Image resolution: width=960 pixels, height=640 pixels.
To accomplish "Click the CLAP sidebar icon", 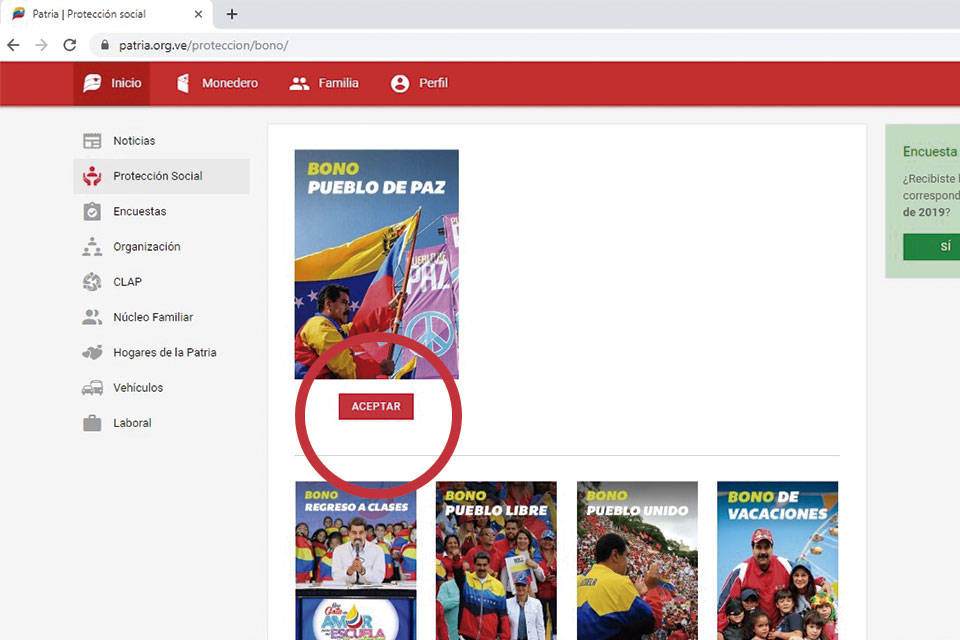I will 92,282.
